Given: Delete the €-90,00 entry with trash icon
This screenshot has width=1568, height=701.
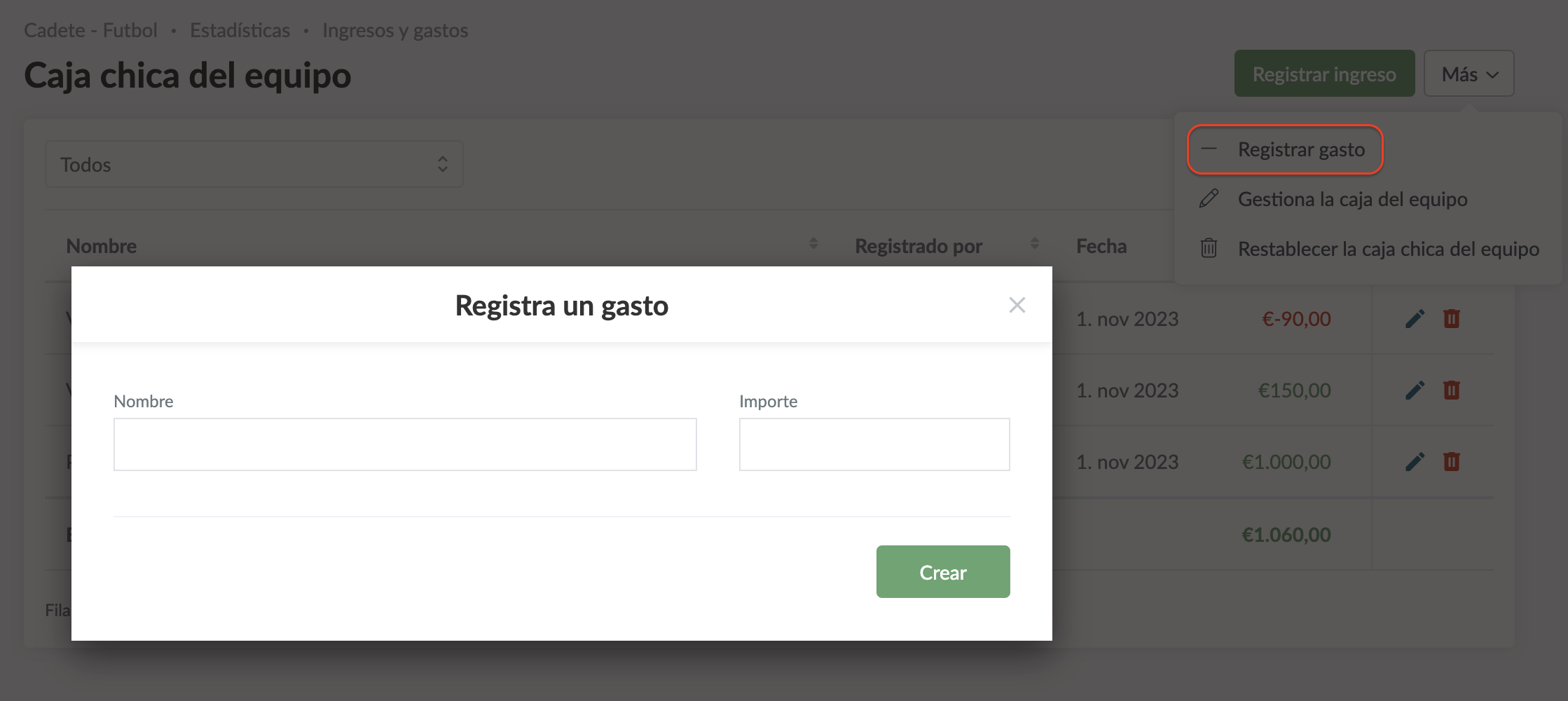Looking at the screenshot, I should (1451, 319).
